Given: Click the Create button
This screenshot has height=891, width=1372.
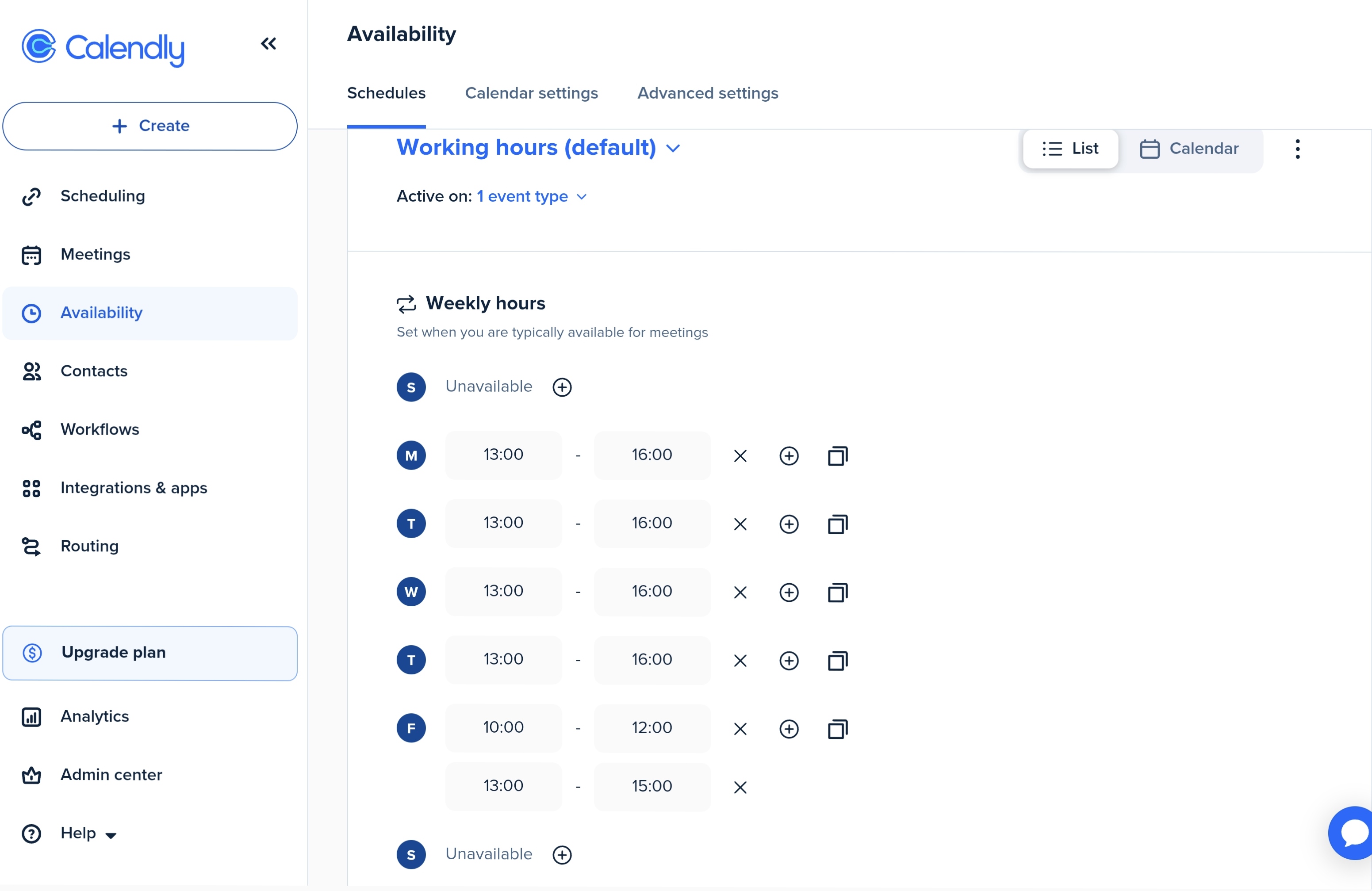Looking at the screenshot, I should 150,126.
